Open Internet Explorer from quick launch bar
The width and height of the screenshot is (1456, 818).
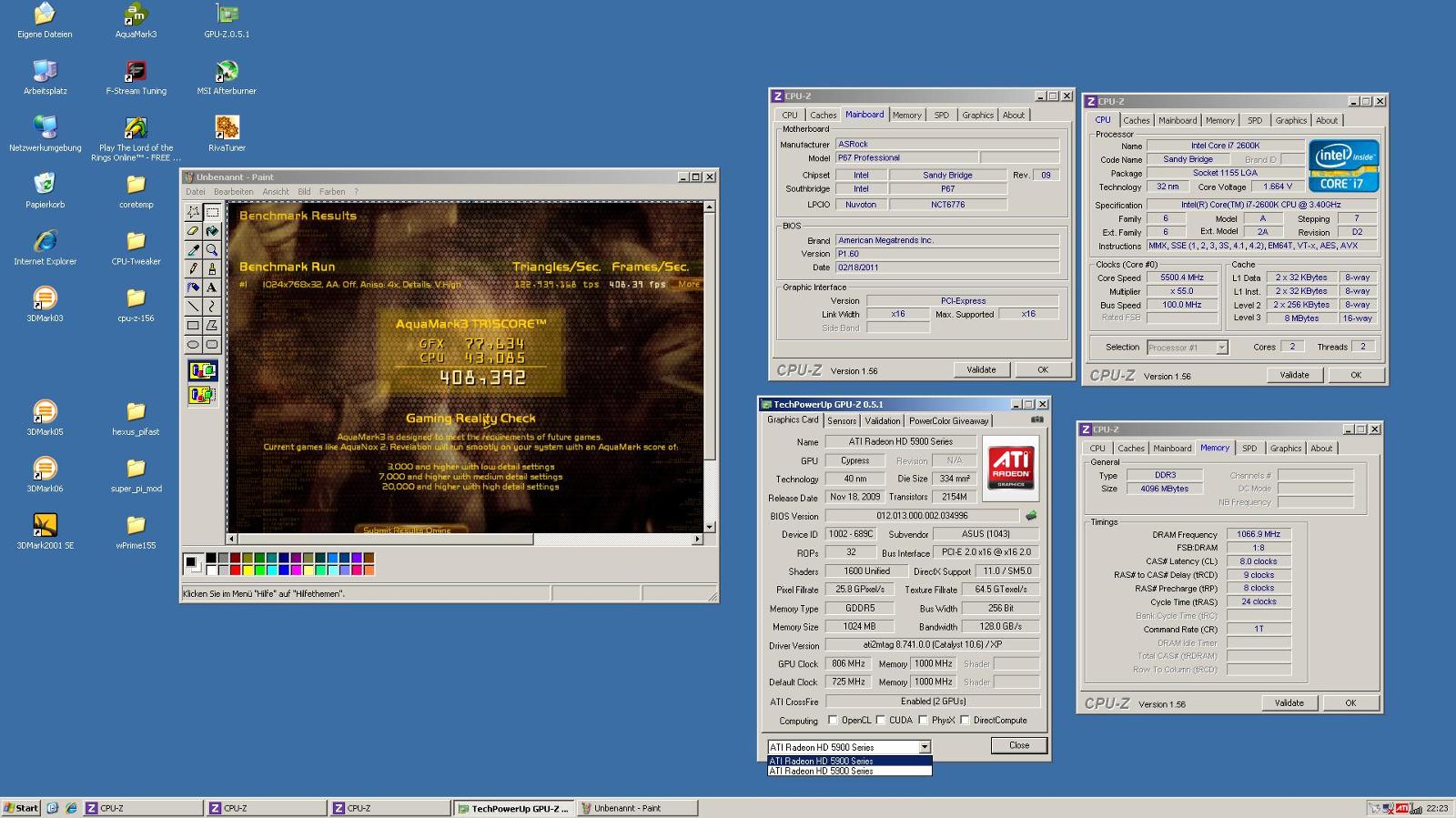click(x=71, y=808)
